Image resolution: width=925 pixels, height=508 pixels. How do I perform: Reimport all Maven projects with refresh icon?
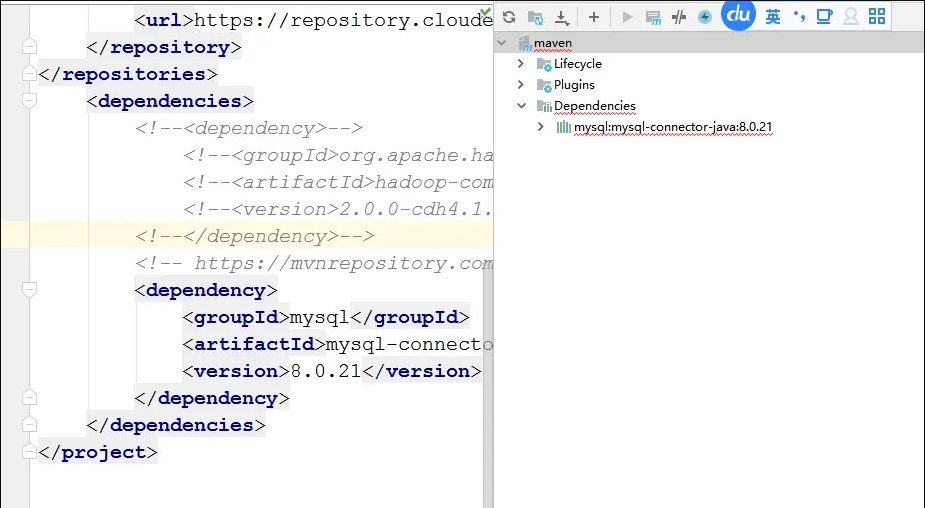(509, 17)
